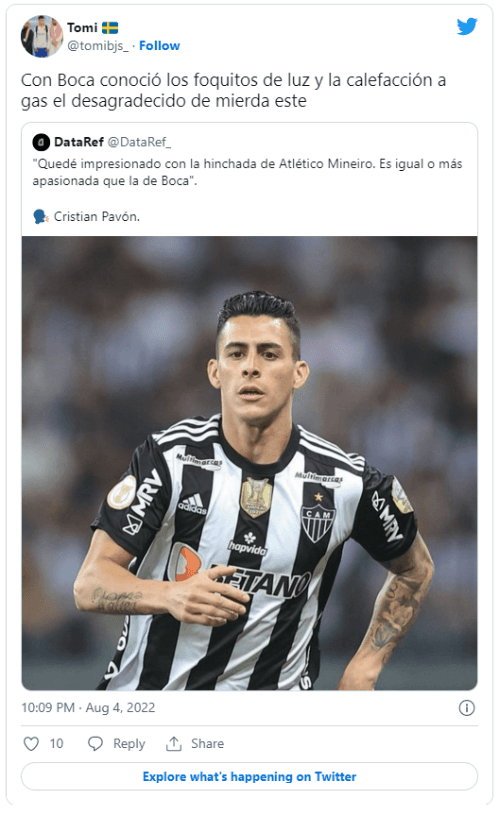
Task: Click the quoted tweet text about Atlético Mineiro
Action: (x=247, y=172)
